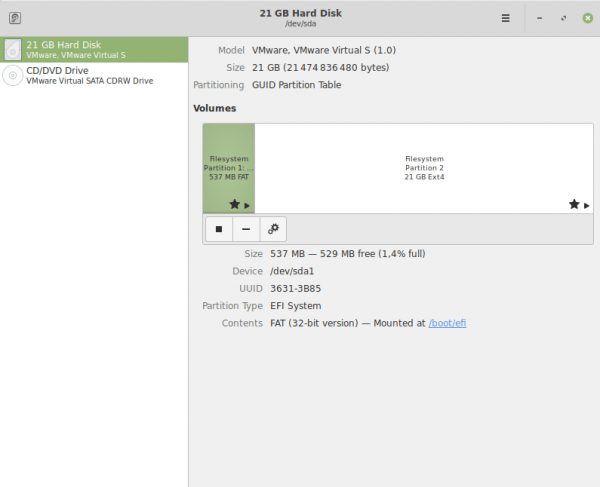The height and width of the screenshot is (487, 600).
Task: Select Partition 1 537 MB FAT volume
Action: pos(229,168)
